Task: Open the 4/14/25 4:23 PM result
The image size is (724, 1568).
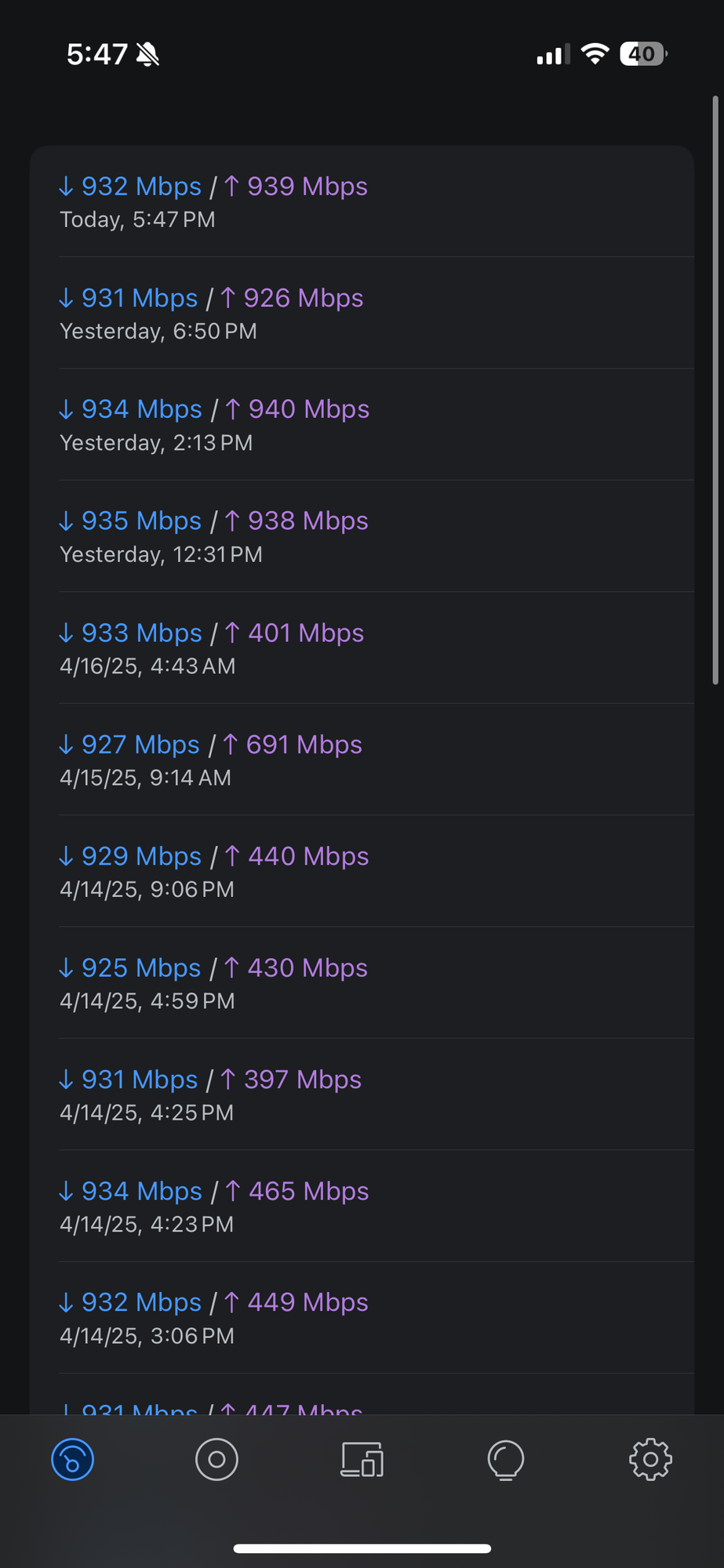Action: (x=362, y=1207)
